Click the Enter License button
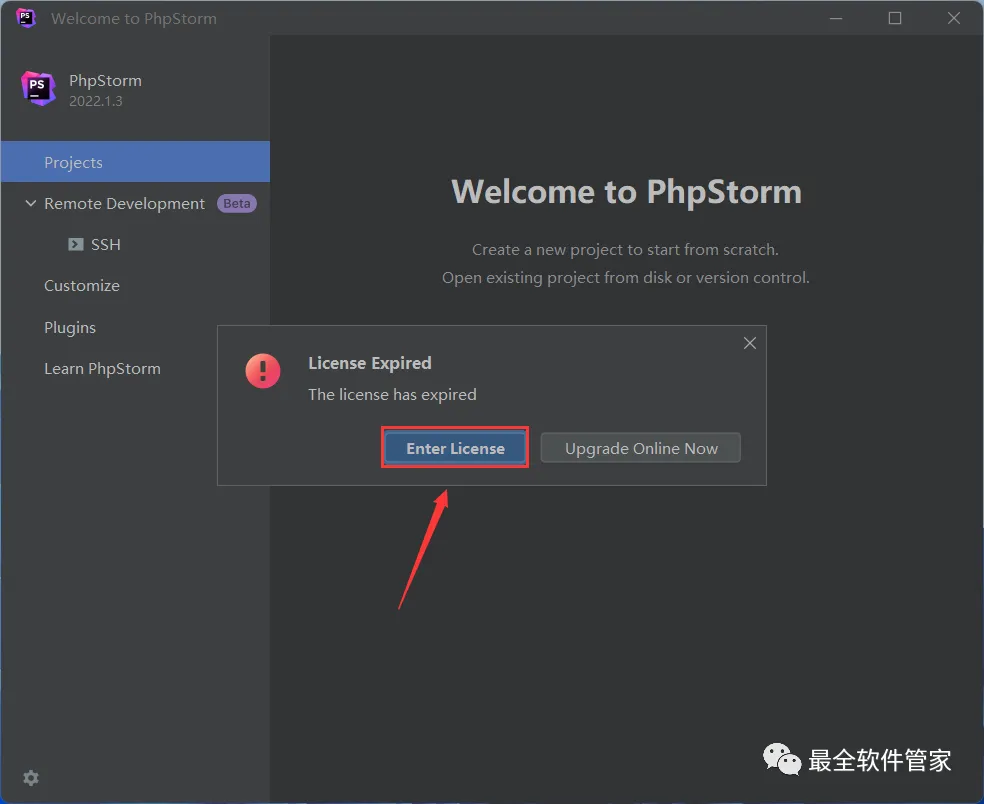Viewport: 984px width, 804px height. coord(455,448)
